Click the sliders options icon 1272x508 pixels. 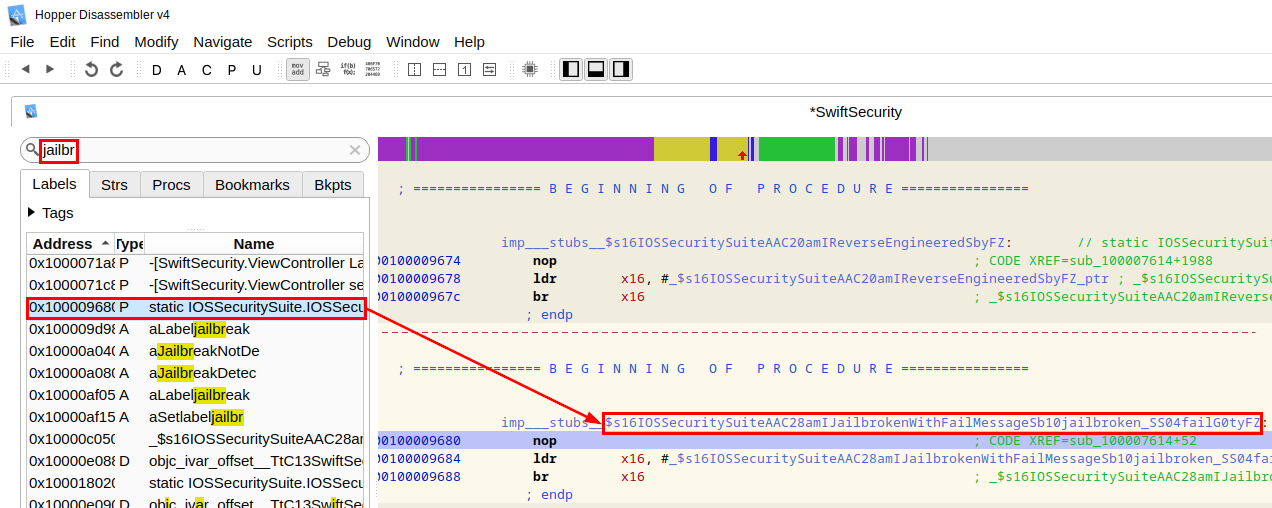(489, 70)
